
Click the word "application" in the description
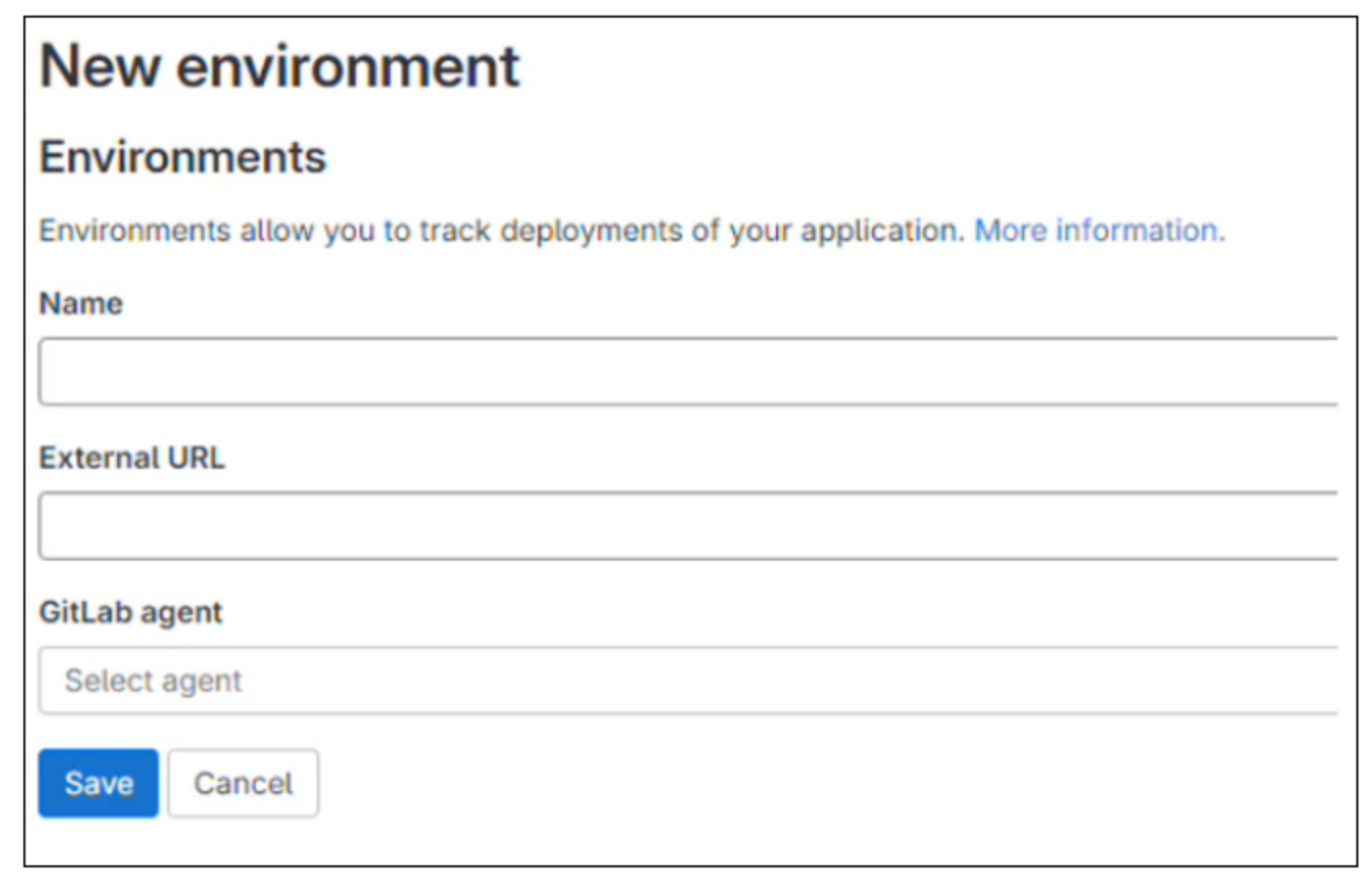tap(879, 231)
